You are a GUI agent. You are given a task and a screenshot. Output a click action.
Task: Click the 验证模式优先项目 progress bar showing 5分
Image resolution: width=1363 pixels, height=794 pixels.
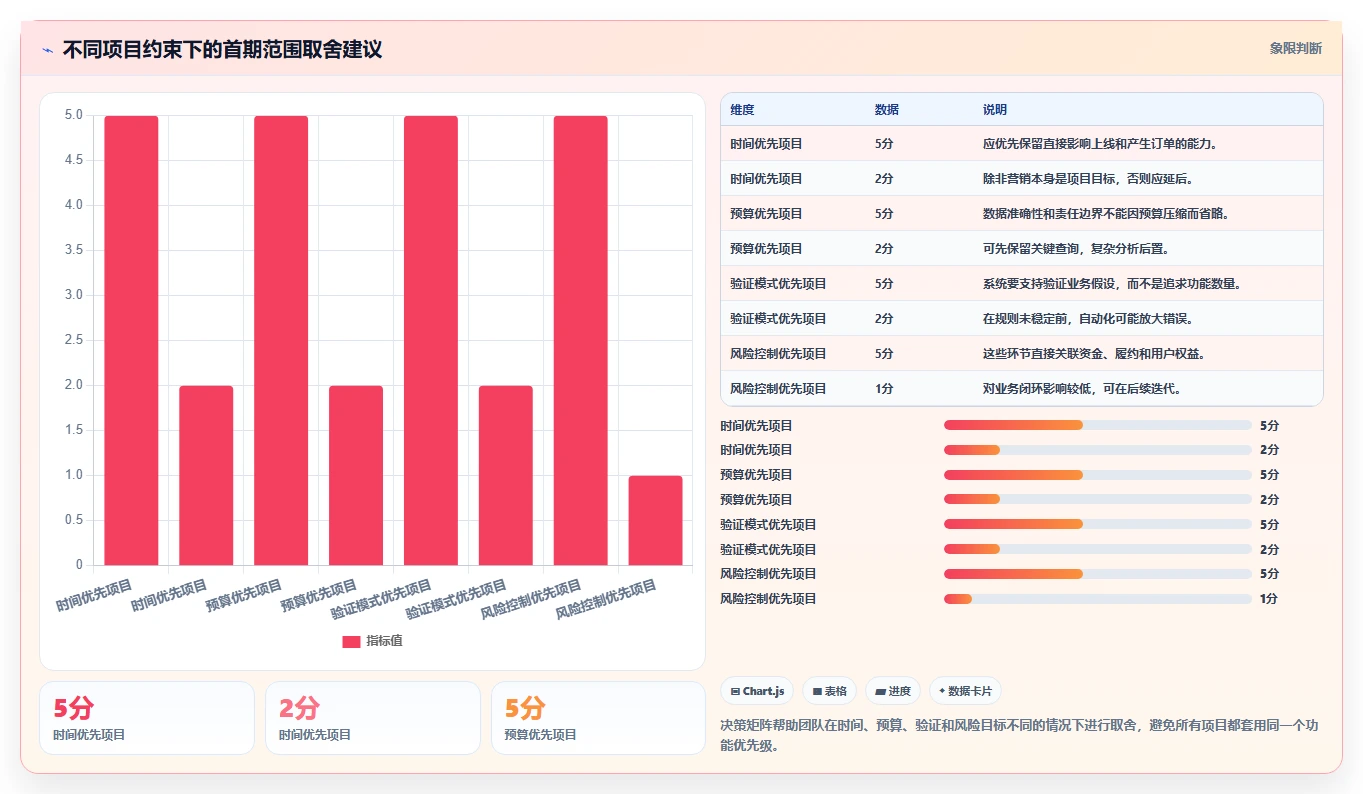[1097, 524]
